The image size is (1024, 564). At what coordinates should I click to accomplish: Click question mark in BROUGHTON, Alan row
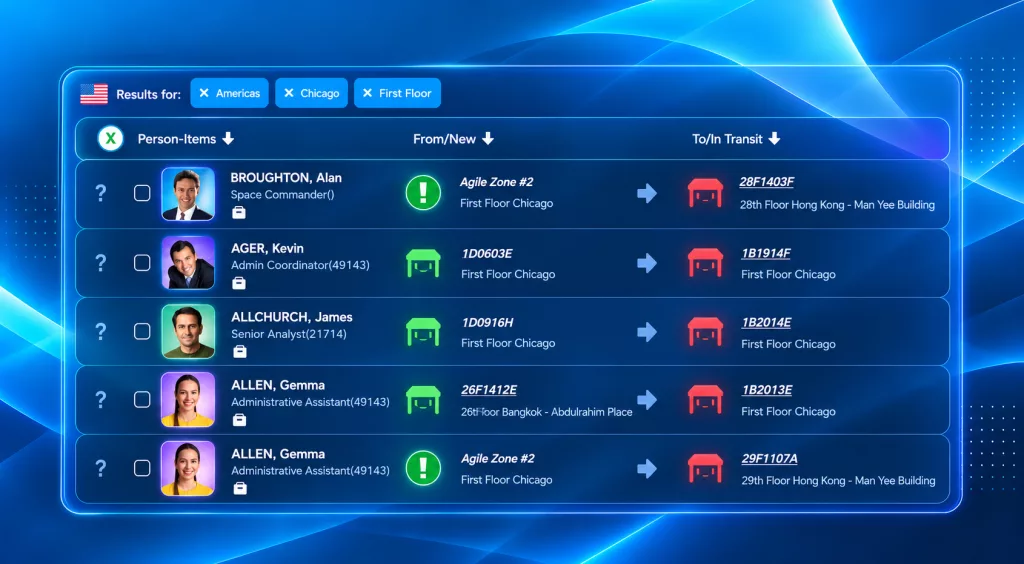(101, 193)
